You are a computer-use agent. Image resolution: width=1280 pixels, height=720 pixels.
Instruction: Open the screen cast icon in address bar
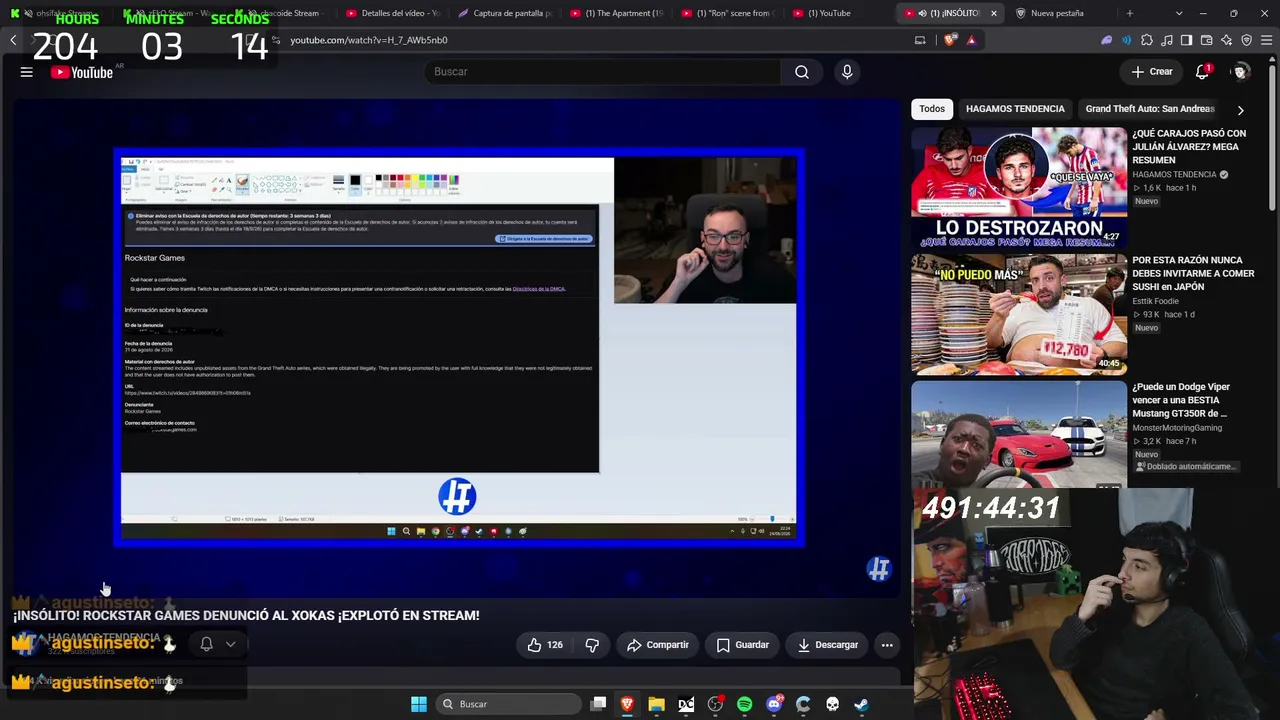coord(920,40)
